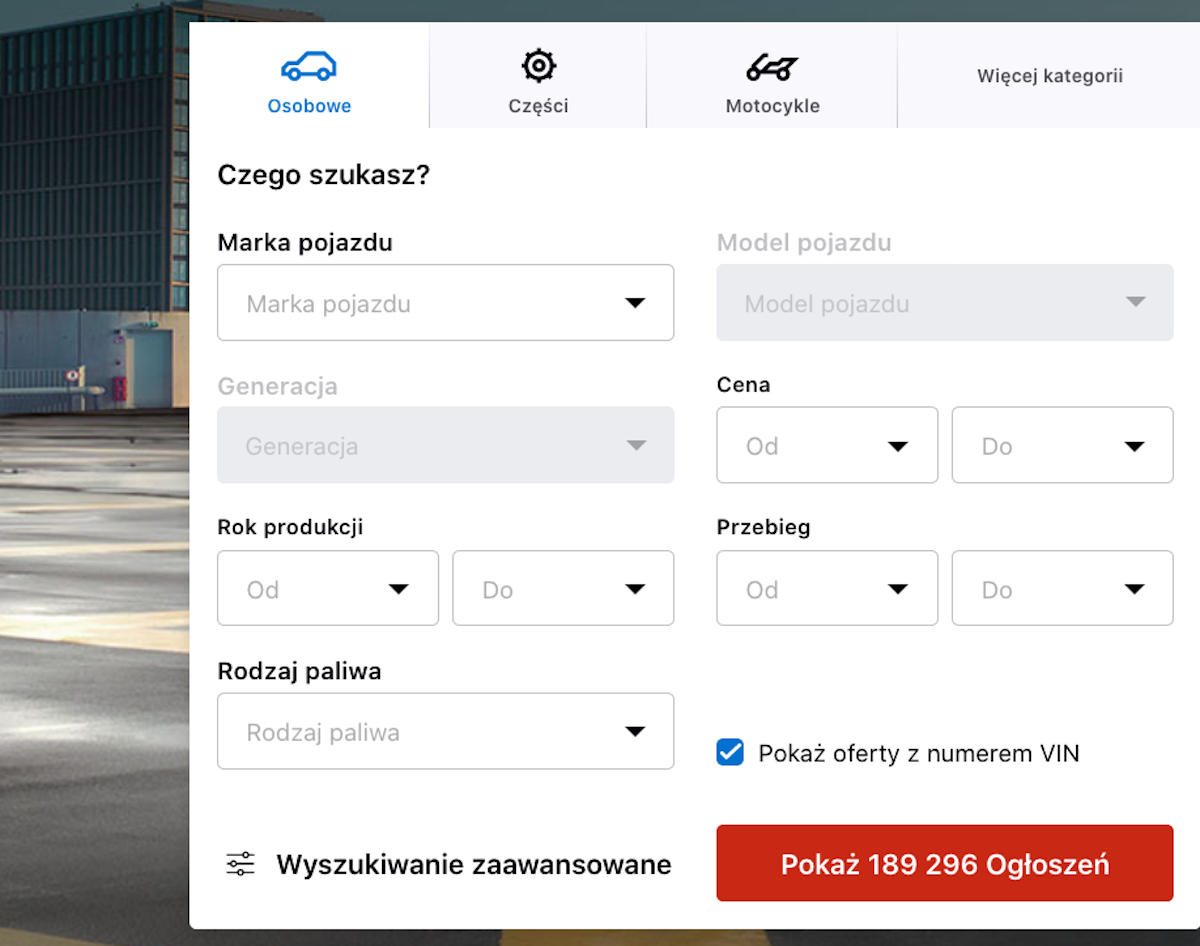Open the Rodzaj paliwa dropdown

coord(445,731)
